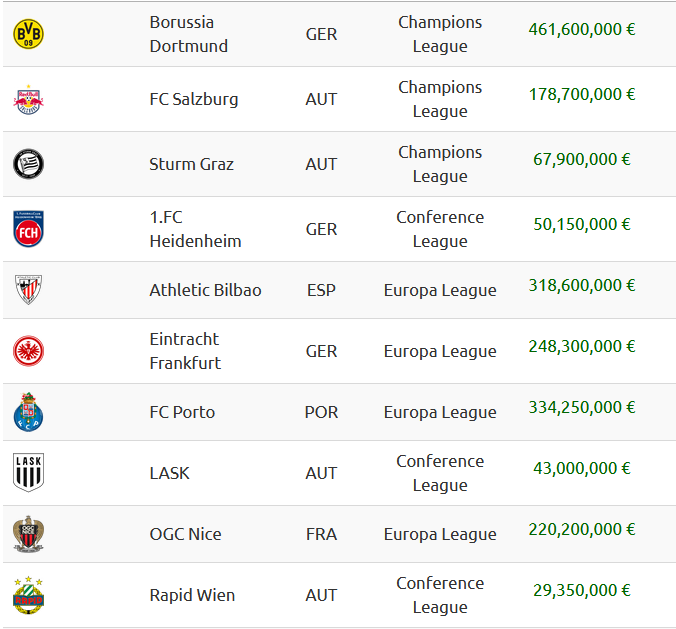Open the Sturm Graz club crest
Screen dimensions: 676x629
(x=28, y=164)
